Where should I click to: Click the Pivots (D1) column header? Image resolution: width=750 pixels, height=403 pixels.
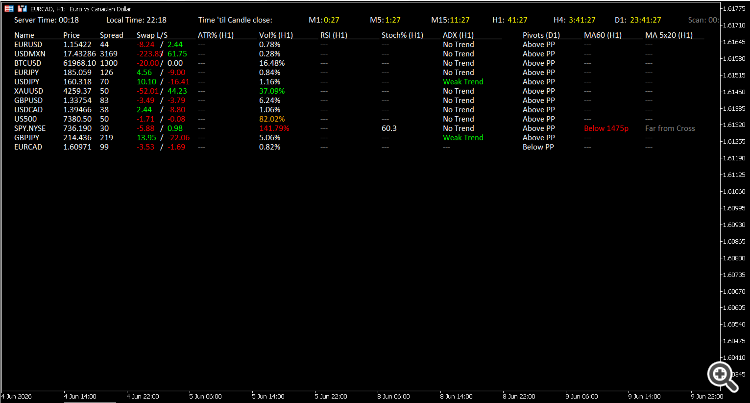[541, 35]
